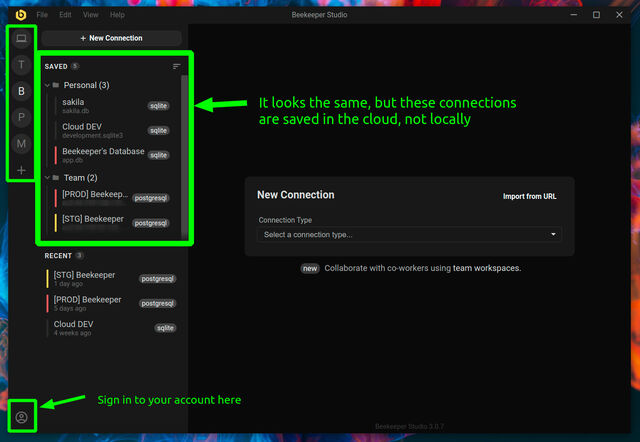Click the saved connections scrollbar

click(x=184, y=155)
